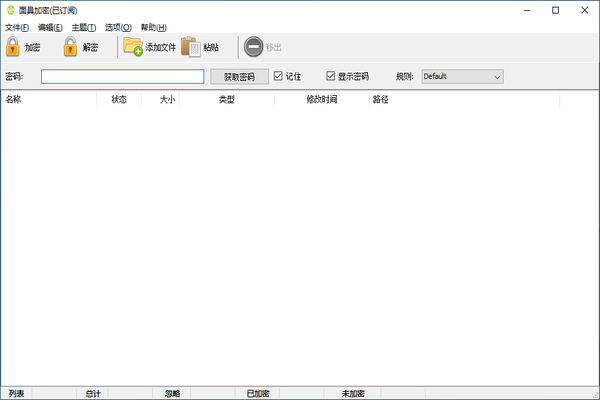Click the 移出 remove icon

coord(253,47)
